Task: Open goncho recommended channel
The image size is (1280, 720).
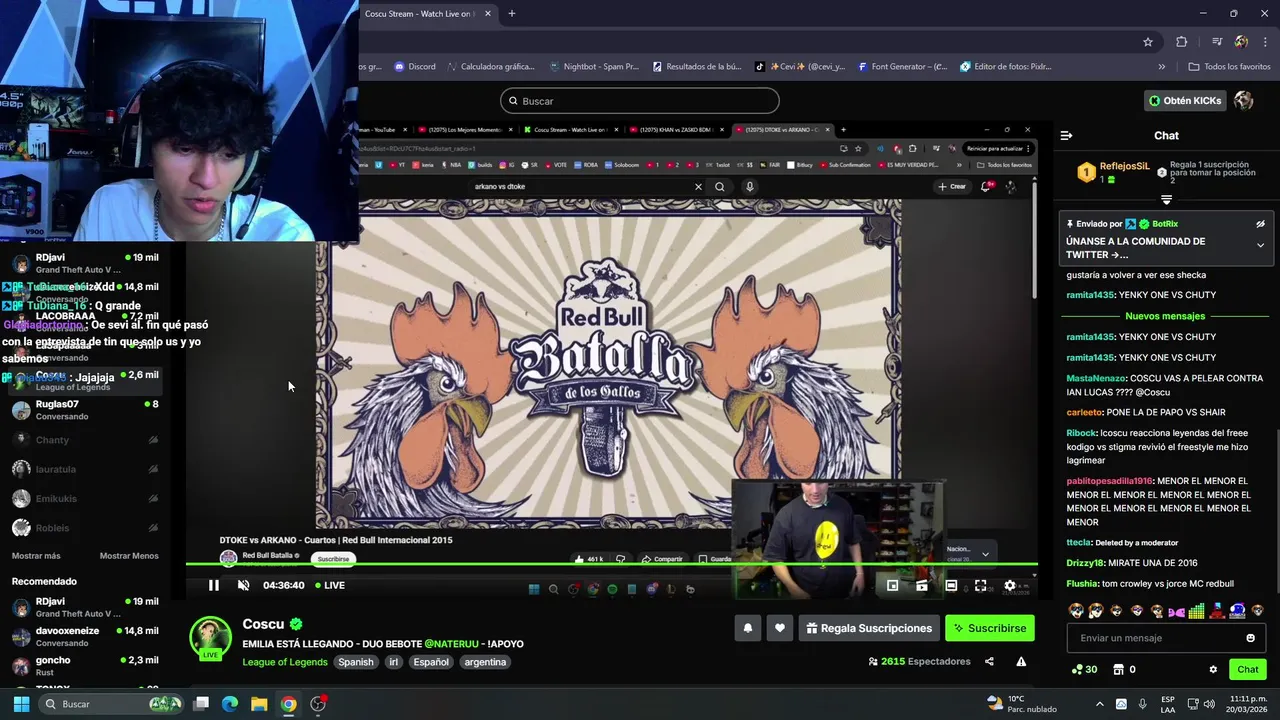Action: point(85,665)
